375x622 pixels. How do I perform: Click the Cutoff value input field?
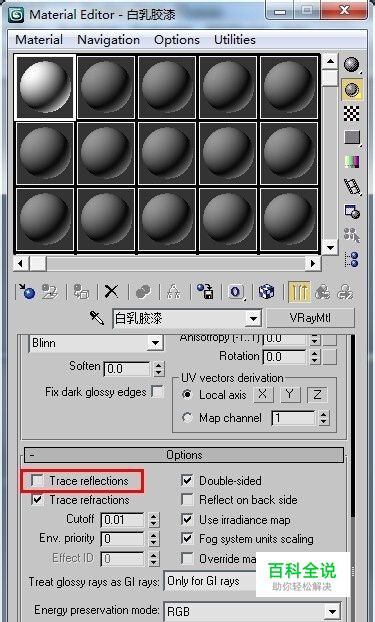123,520
